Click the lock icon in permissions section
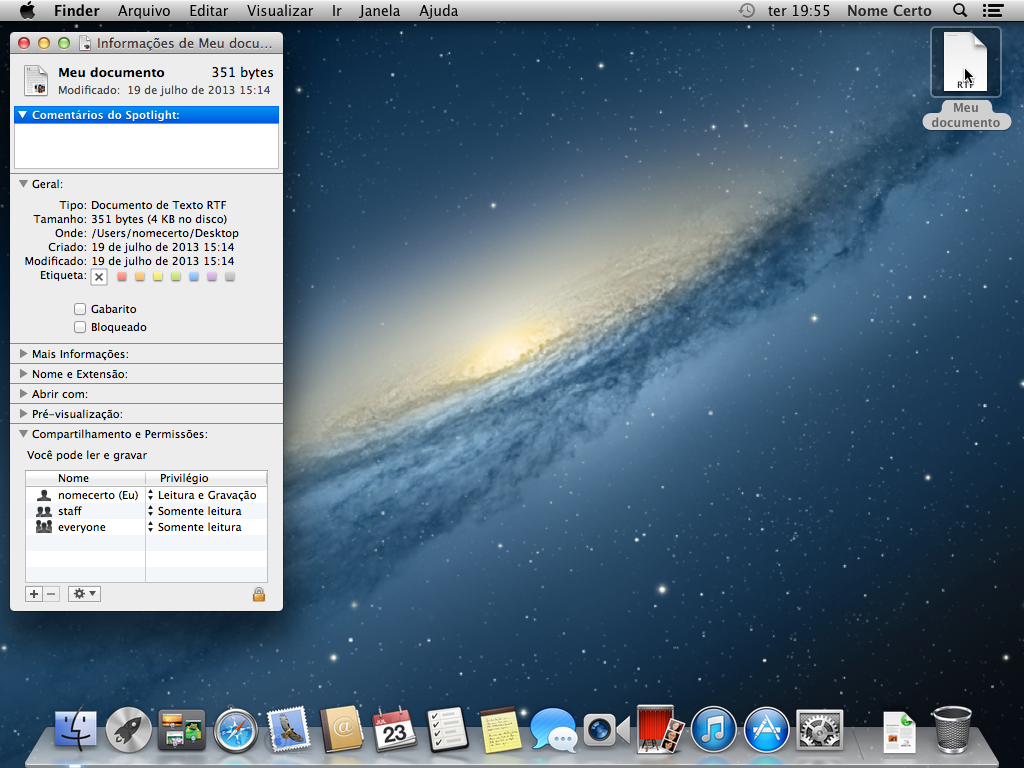Screen dimensions: 1024x768 tap(259, 594)
